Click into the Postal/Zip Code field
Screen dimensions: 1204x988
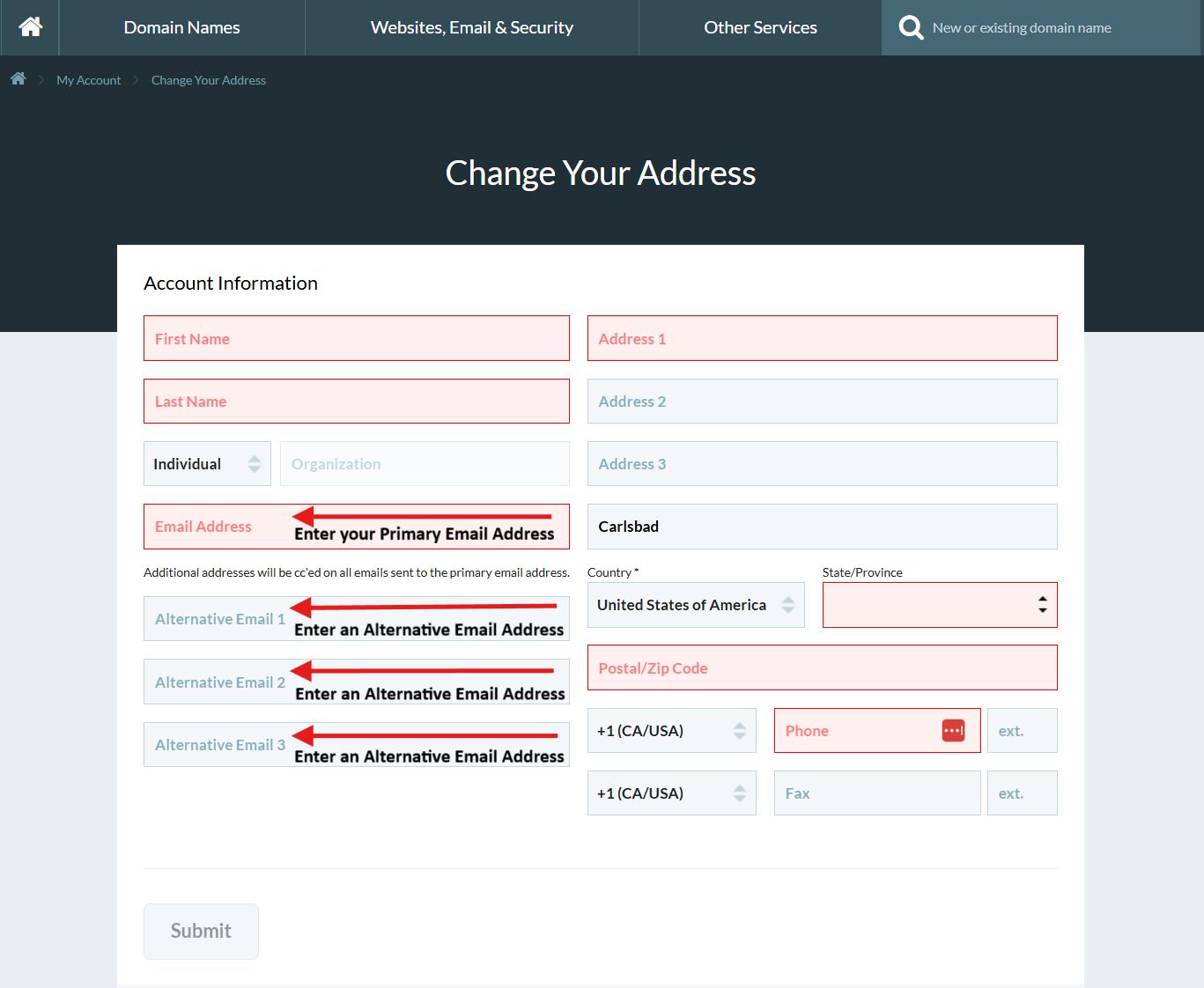(822, 667)
